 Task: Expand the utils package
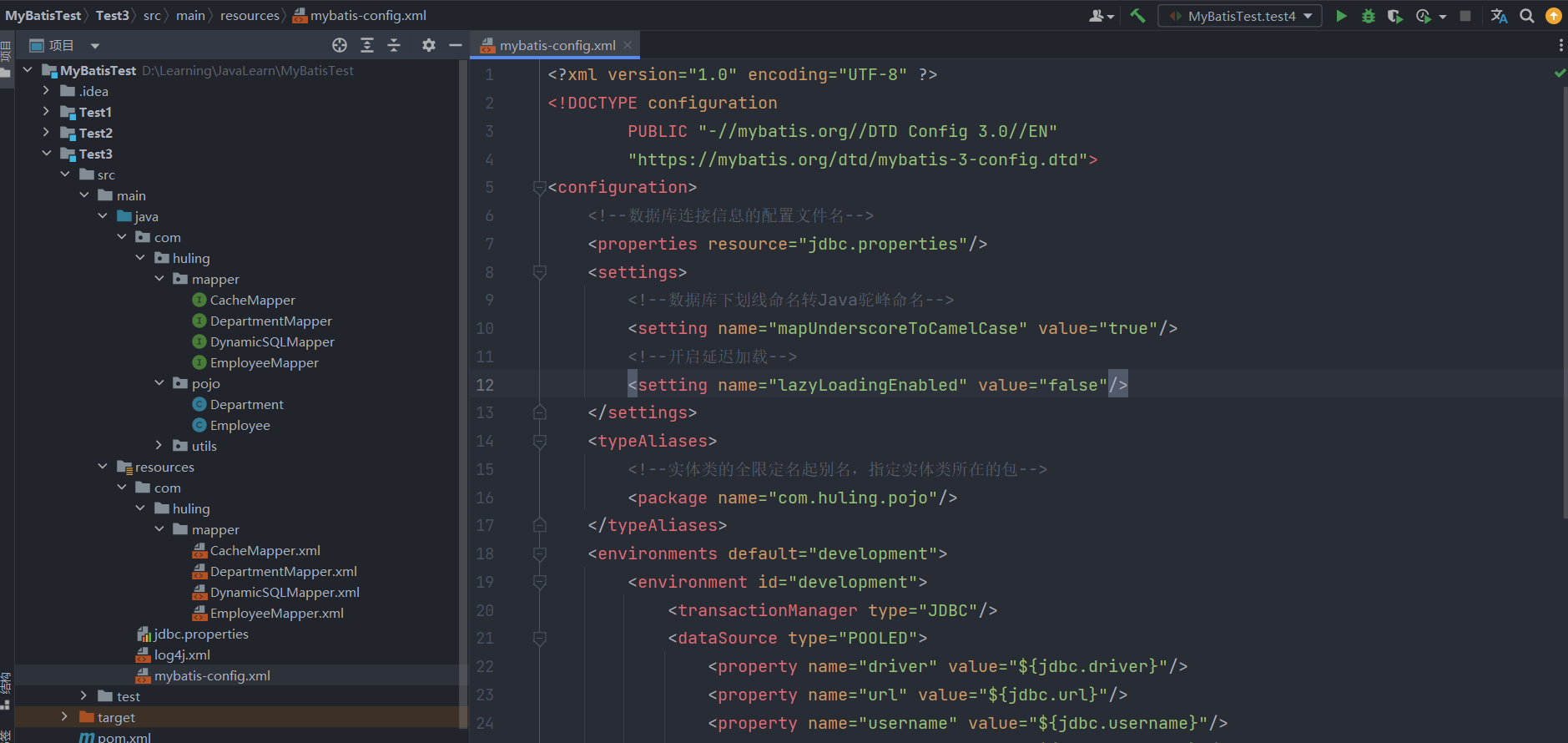click(159, 446)
